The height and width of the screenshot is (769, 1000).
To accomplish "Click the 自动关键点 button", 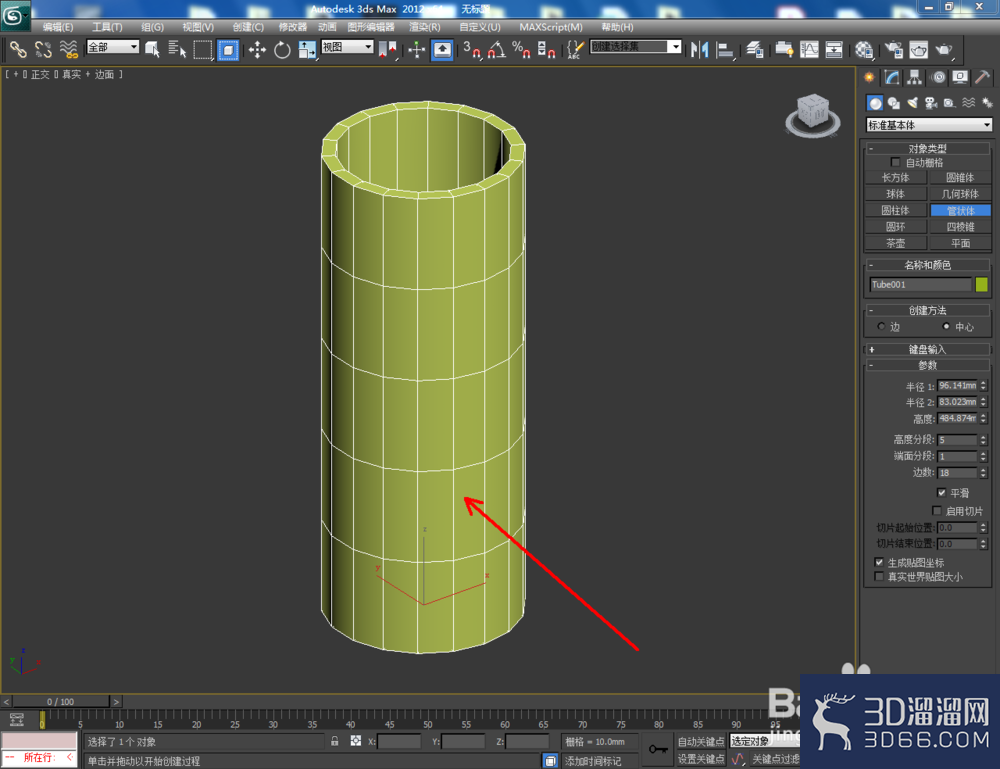I will [x=701, y=741].
